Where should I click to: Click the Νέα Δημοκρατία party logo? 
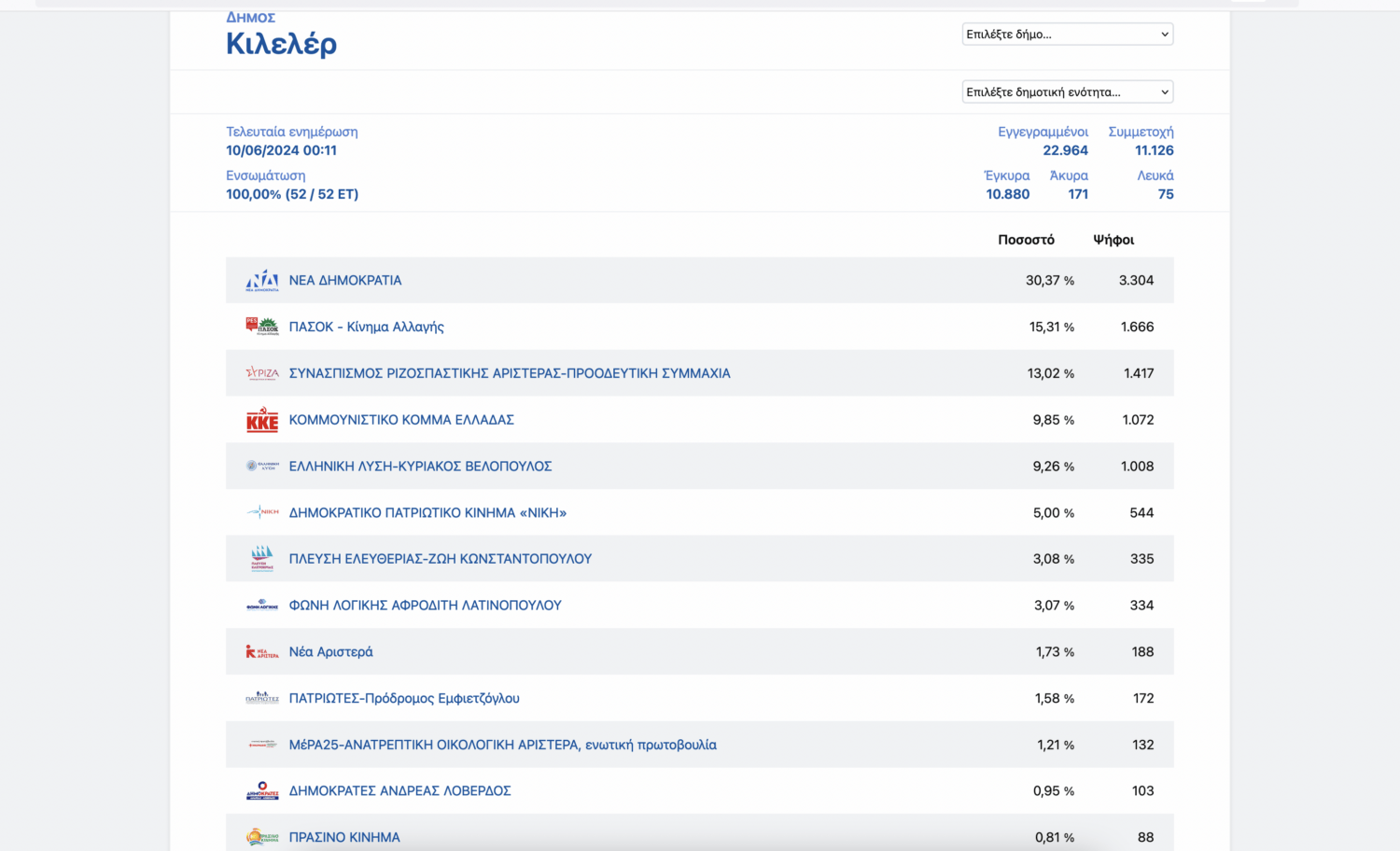click(262, 281)
